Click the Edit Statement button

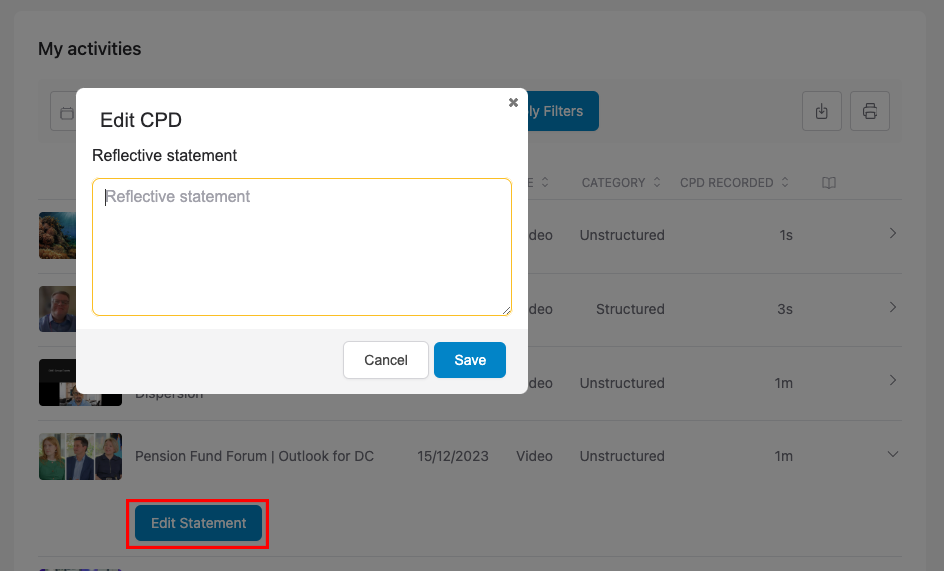pos(198,523)
